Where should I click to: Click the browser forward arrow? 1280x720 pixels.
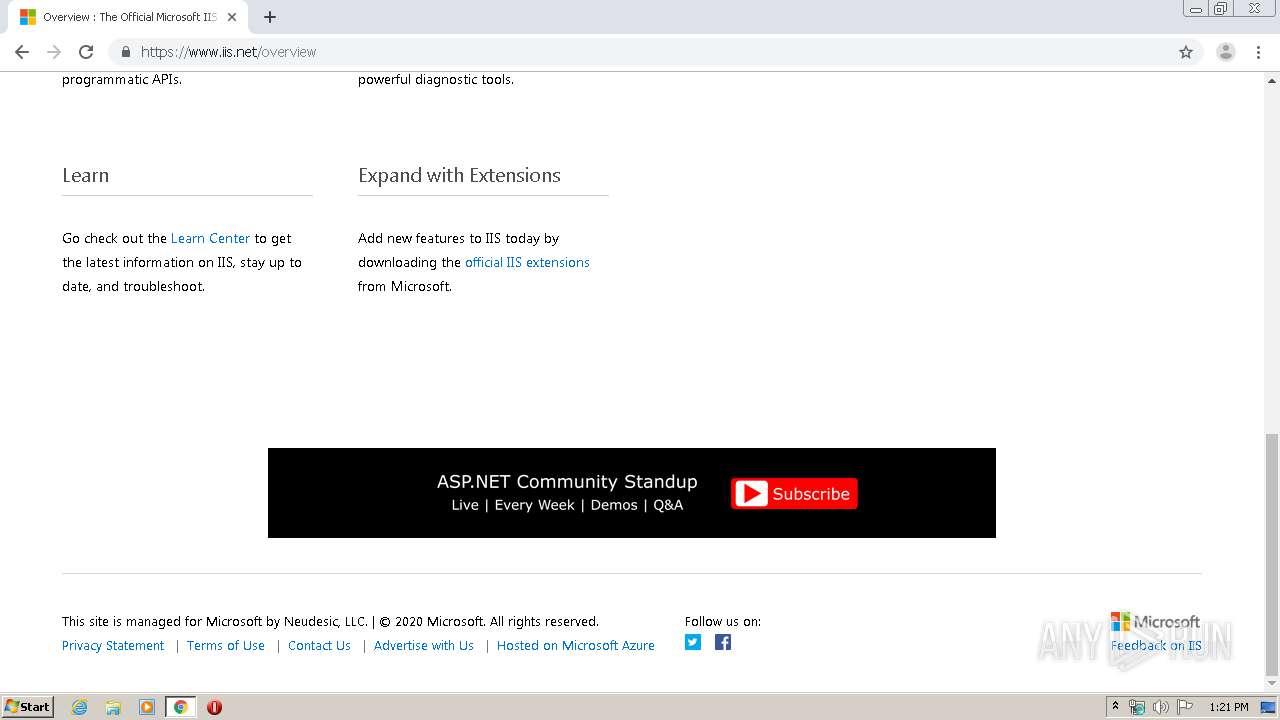click(x=54, y=52)
